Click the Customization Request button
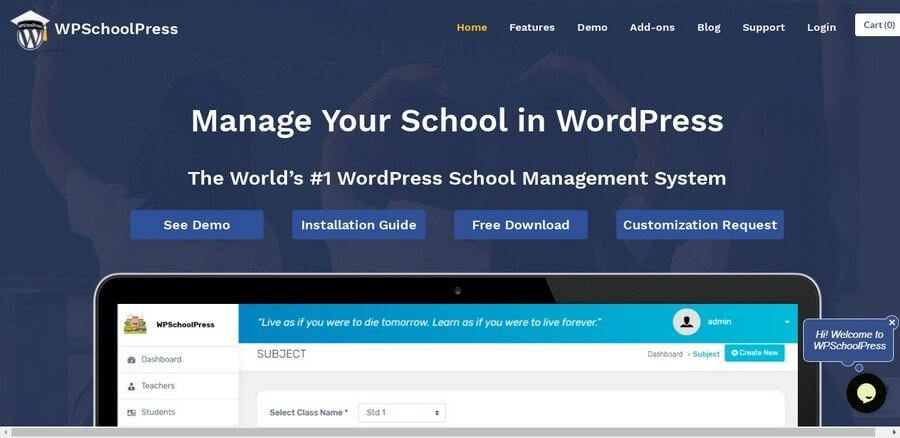 coord(700,225)
